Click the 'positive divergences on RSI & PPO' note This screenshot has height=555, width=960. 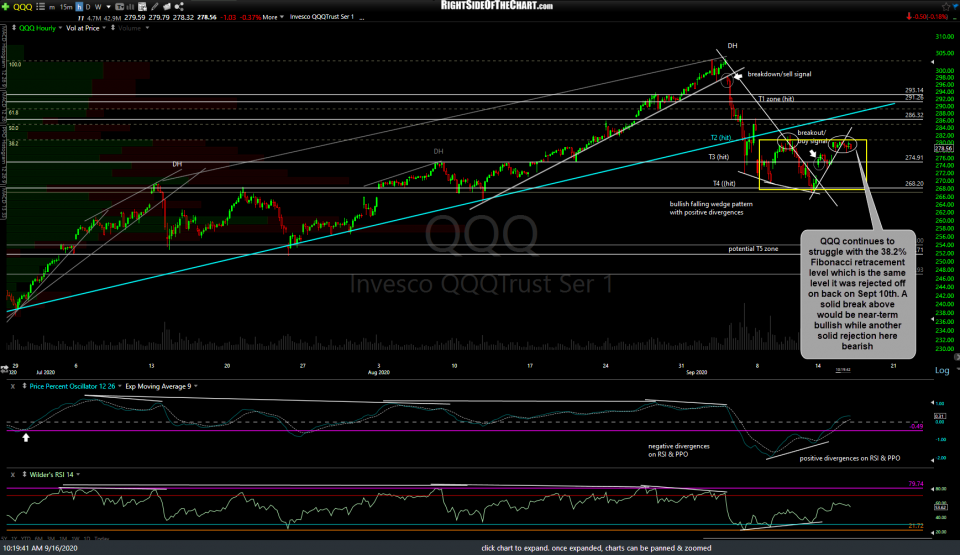(x=850, y=458)
